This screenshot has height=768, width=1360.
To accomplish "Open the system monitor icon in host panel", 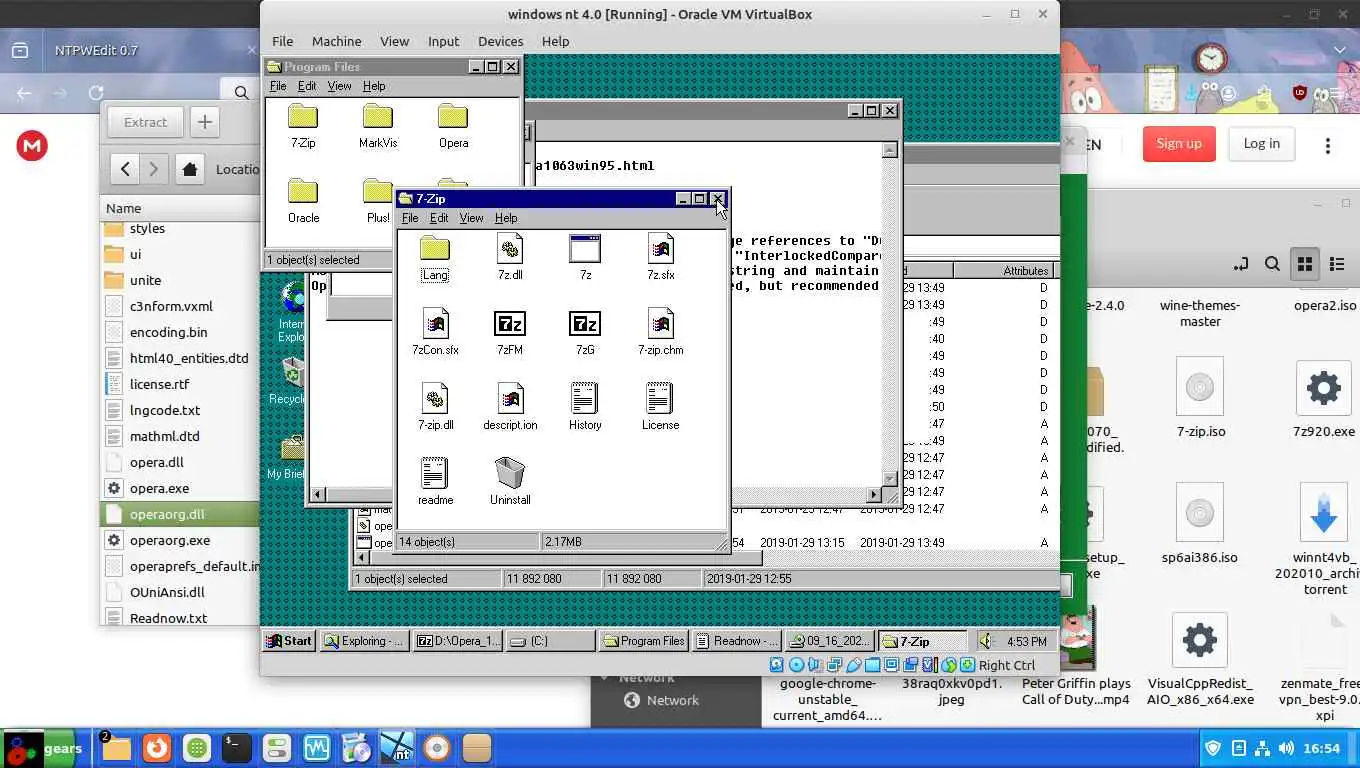I will [x=317, y=748].
